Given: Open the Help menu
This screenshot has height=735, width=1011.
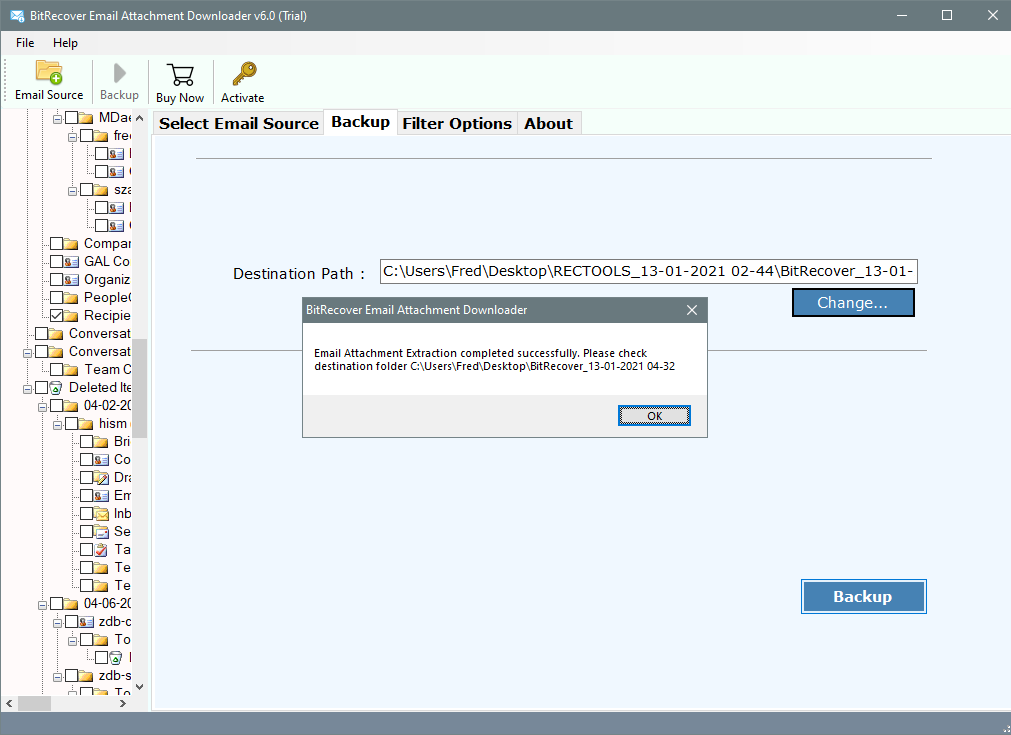Looking at the screenshot, I should 65,43.
